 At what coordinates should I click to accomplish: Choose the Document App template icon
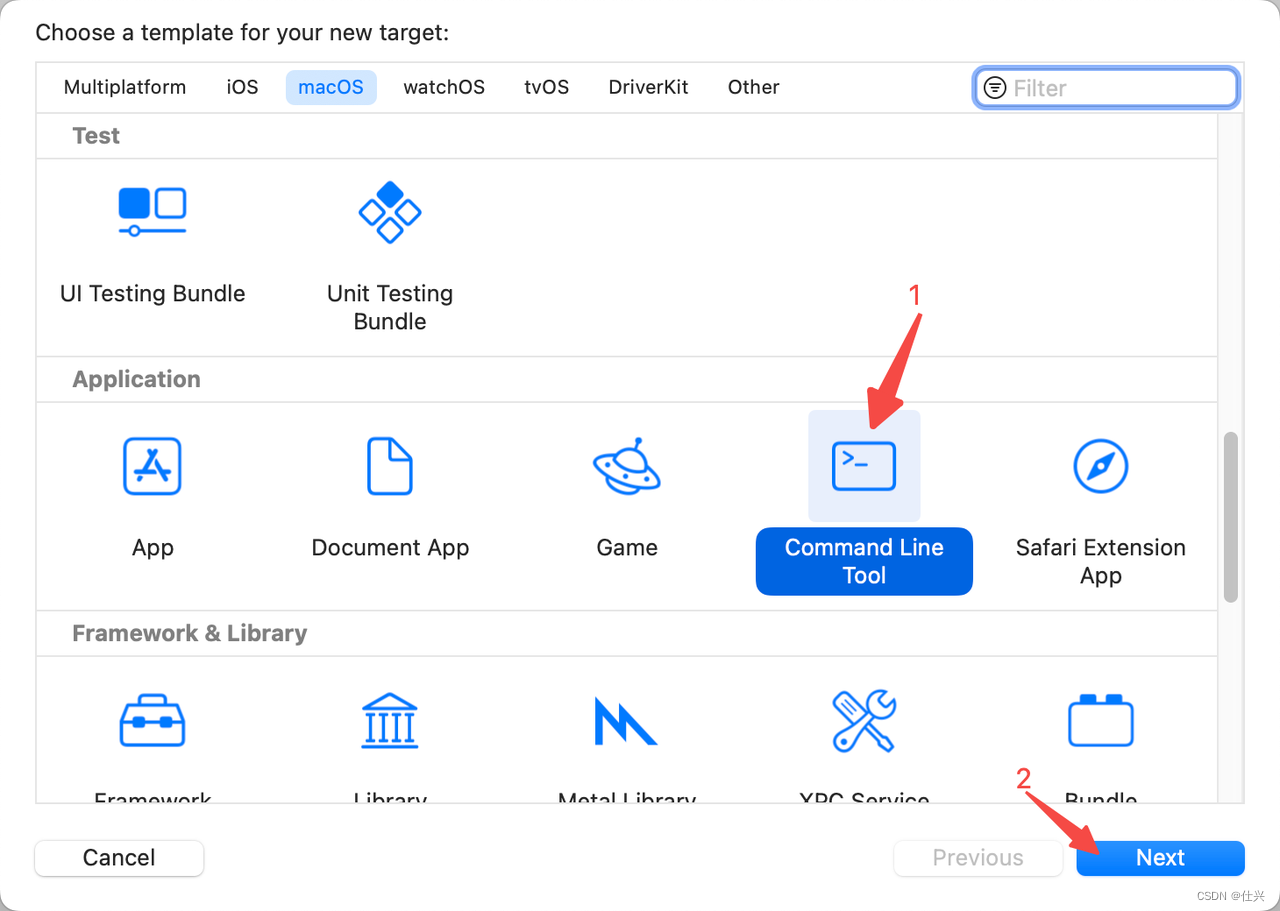click(x=390, y=466)
